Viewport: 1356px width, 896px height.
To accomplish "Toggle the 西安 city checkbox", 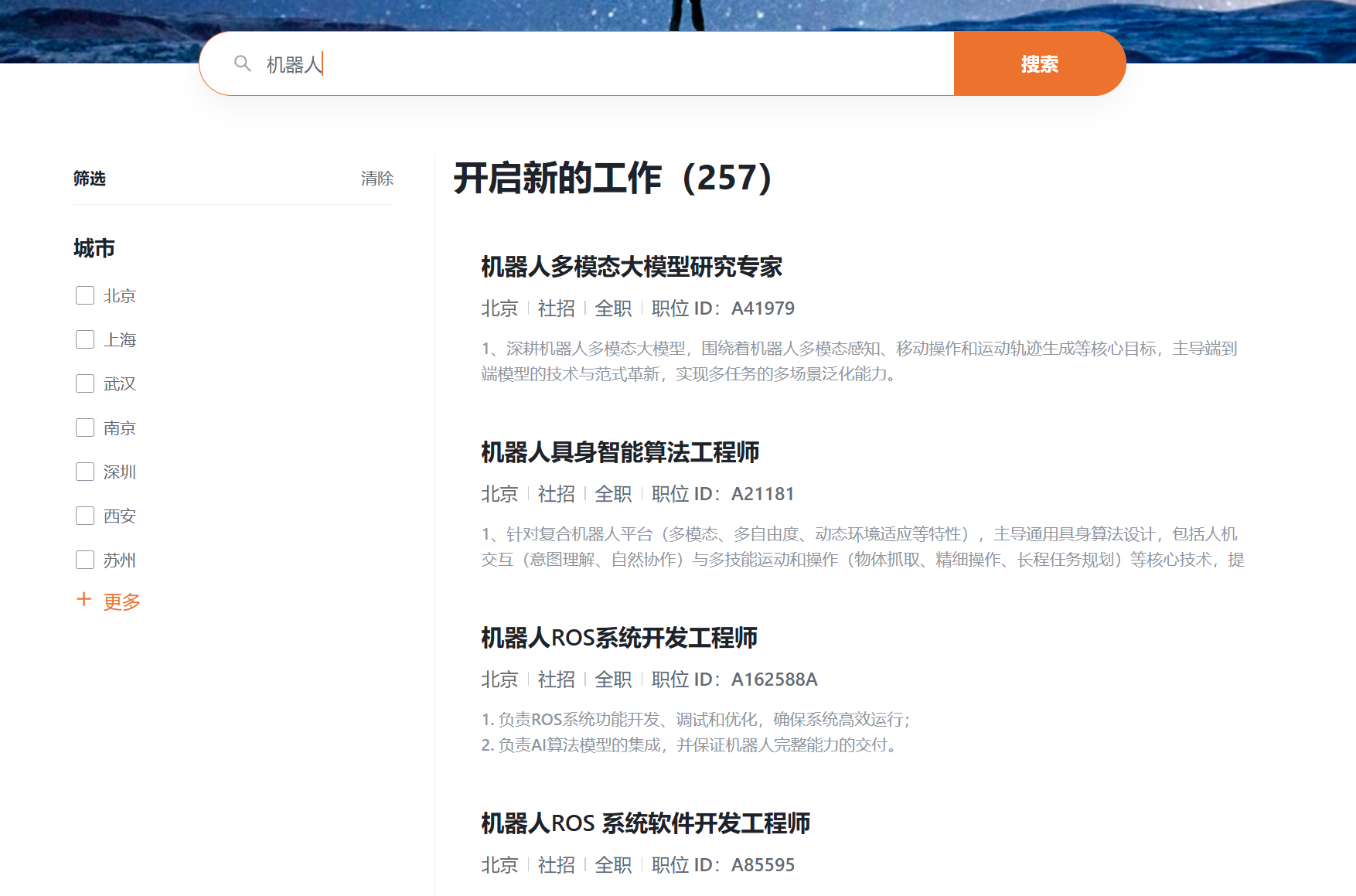I will [84, 516].
